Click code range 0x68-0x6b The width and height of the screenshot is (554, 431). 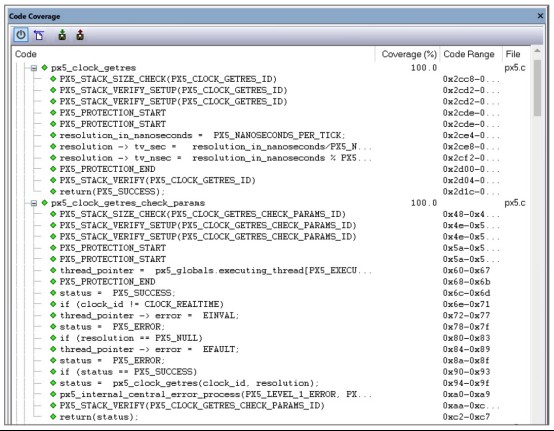tap(466, 282)
